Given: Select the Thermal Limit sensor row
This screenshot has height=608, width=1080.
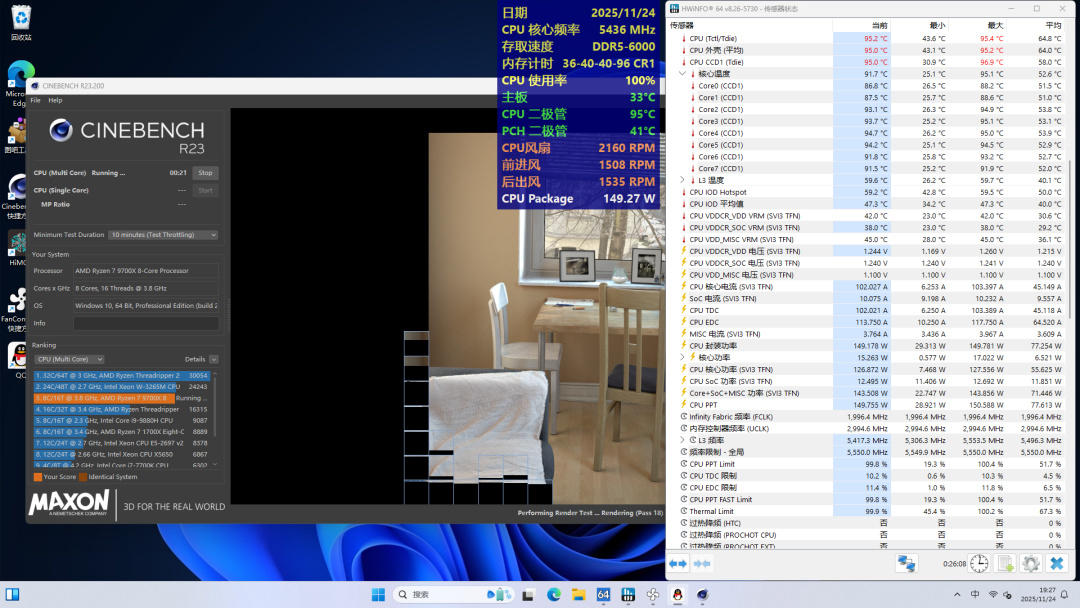Looking at the screenshot, I should pos(866,511).
